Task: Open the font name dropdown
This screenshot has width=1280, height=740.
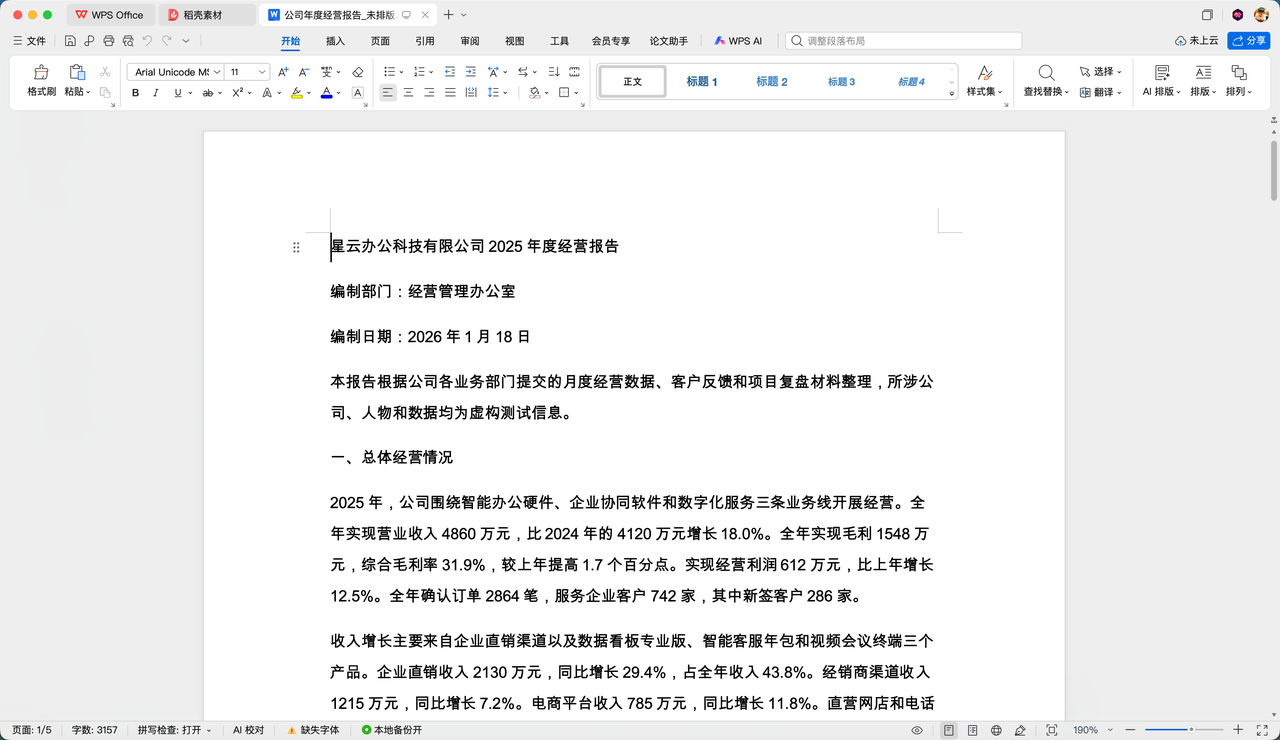Action: [217, 72]
